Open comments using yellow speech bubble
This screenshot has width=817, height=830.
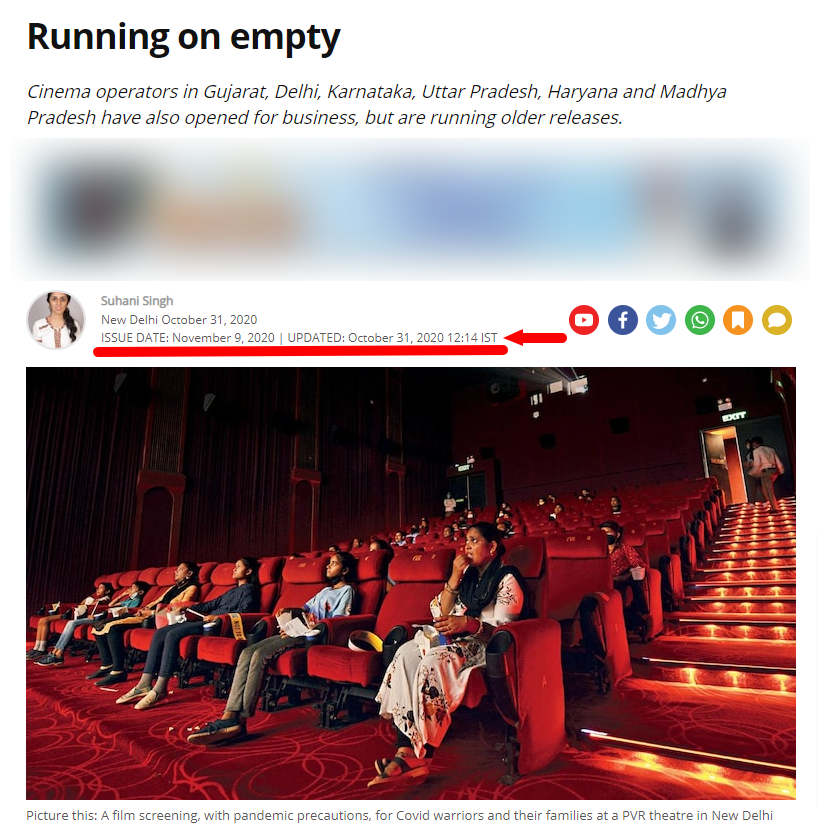point(777,320)
